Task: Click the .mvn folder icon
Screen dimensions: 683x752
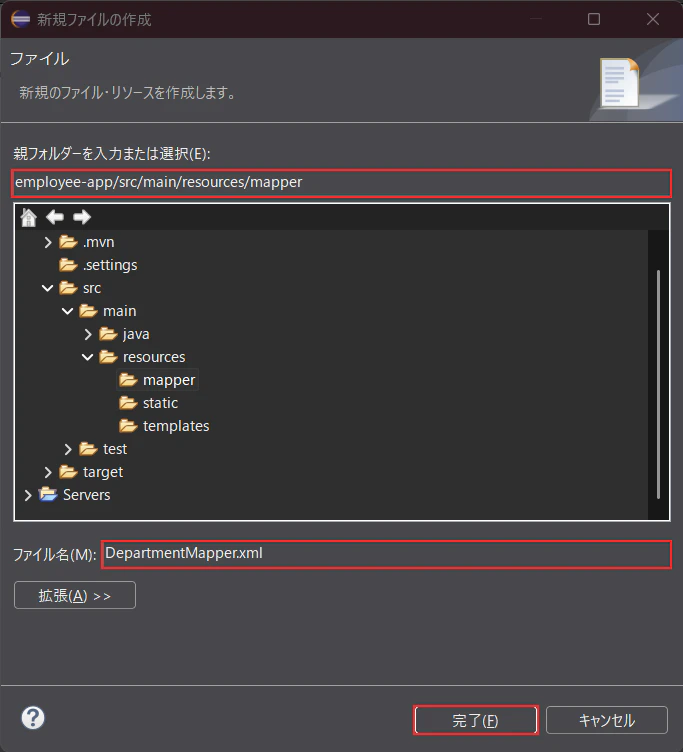Action: coord(68,242)
